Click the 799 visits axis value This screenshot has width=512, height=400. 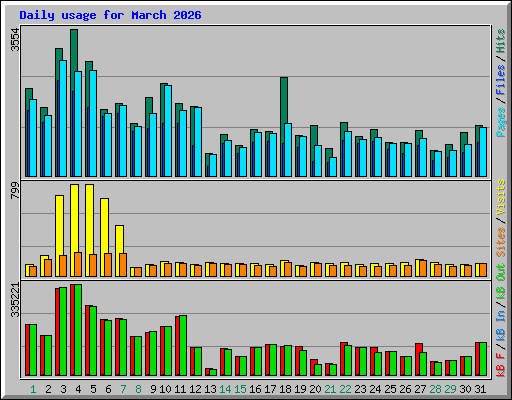click(15, 191)
